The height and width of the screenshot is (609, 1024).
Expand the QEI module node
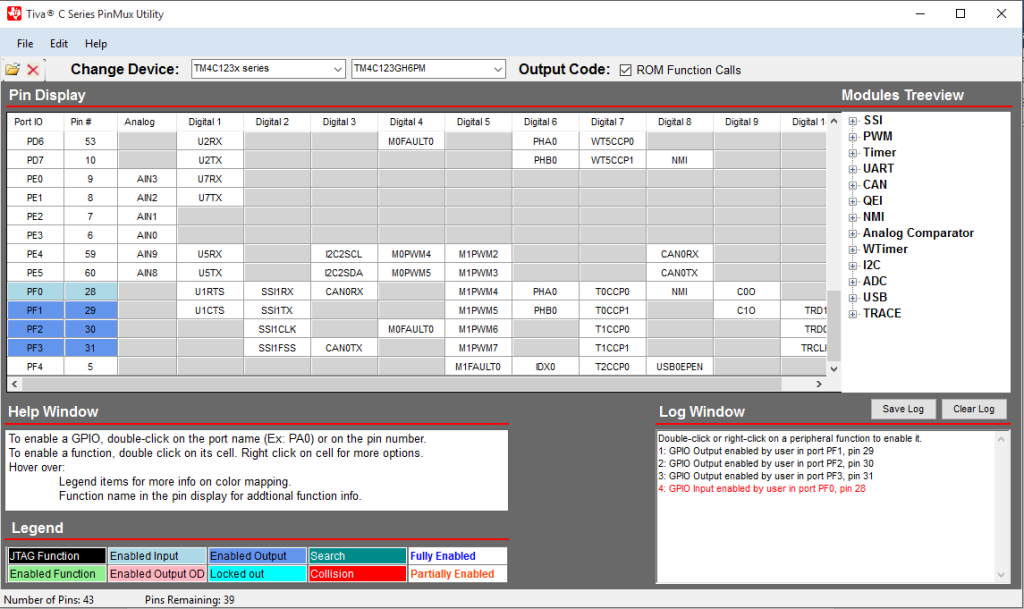point(853,201)
